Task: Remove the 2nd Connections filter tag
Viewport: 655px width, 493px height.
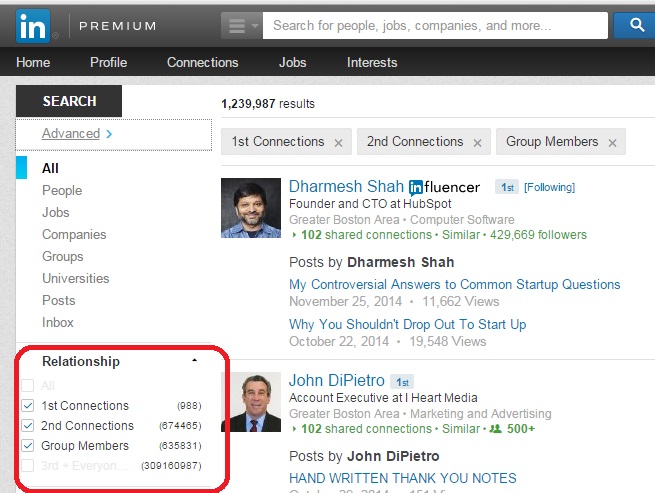Action: (x=477, y=143)
